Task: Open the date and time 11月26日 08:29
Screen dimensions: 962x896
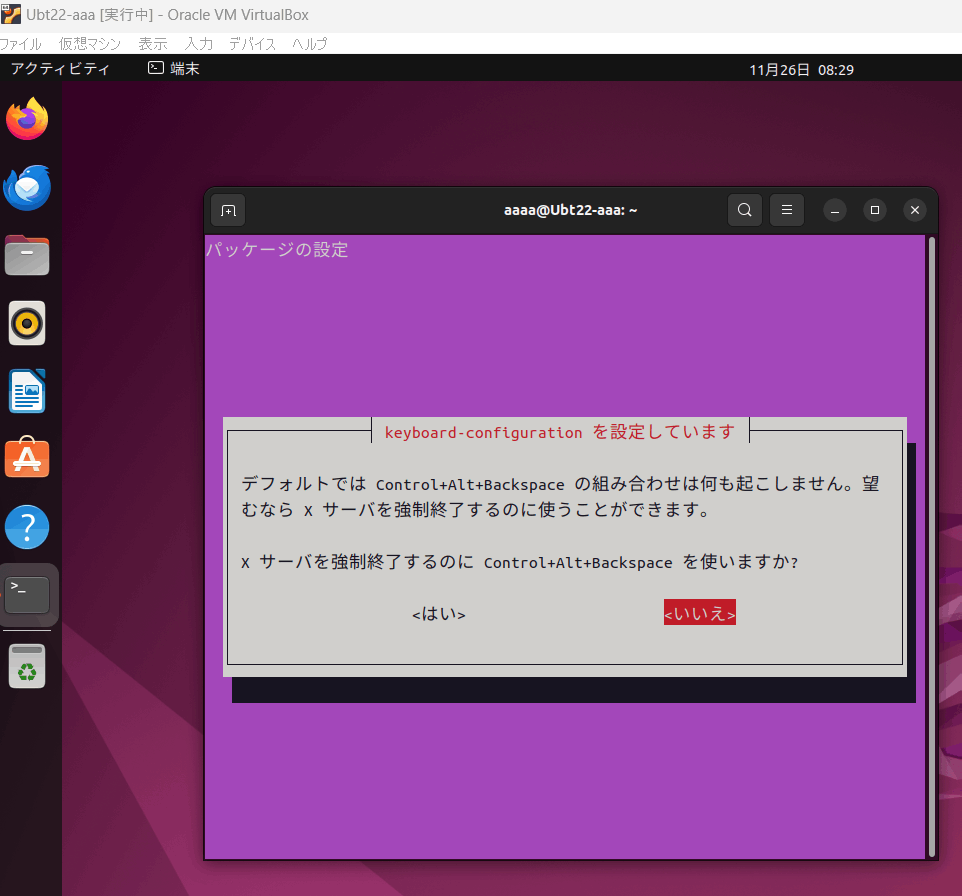Action: point(801,70)
